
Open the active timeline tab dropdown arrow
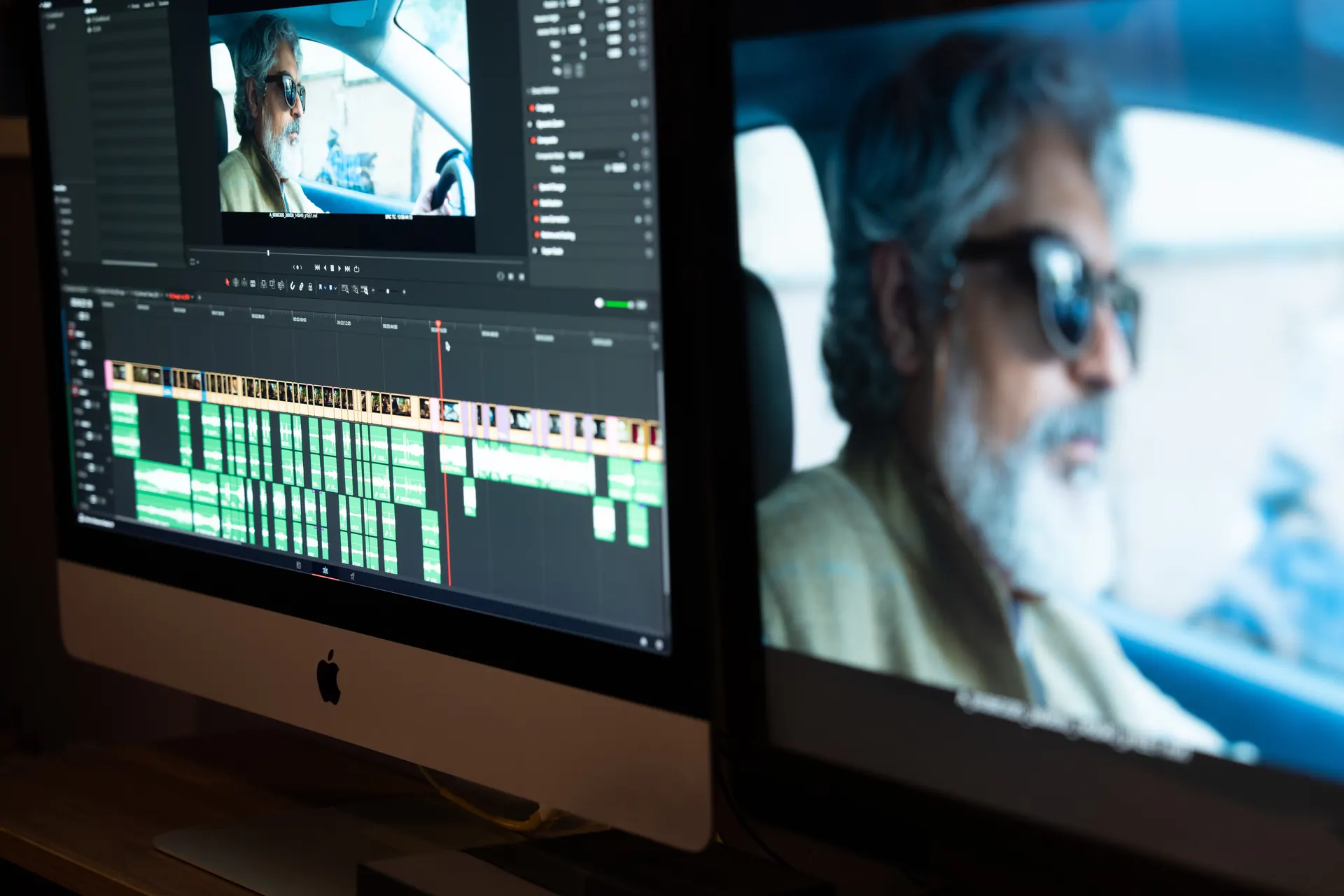(x=192, y=296)
